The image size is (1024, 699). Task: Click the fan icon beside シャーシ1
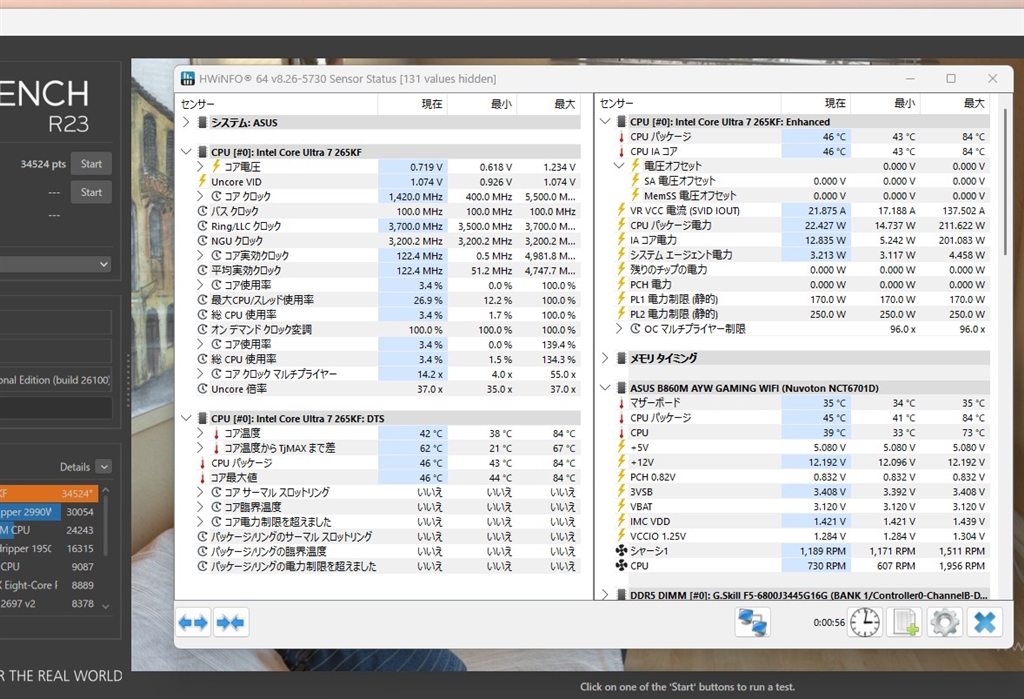pos(621,551)
